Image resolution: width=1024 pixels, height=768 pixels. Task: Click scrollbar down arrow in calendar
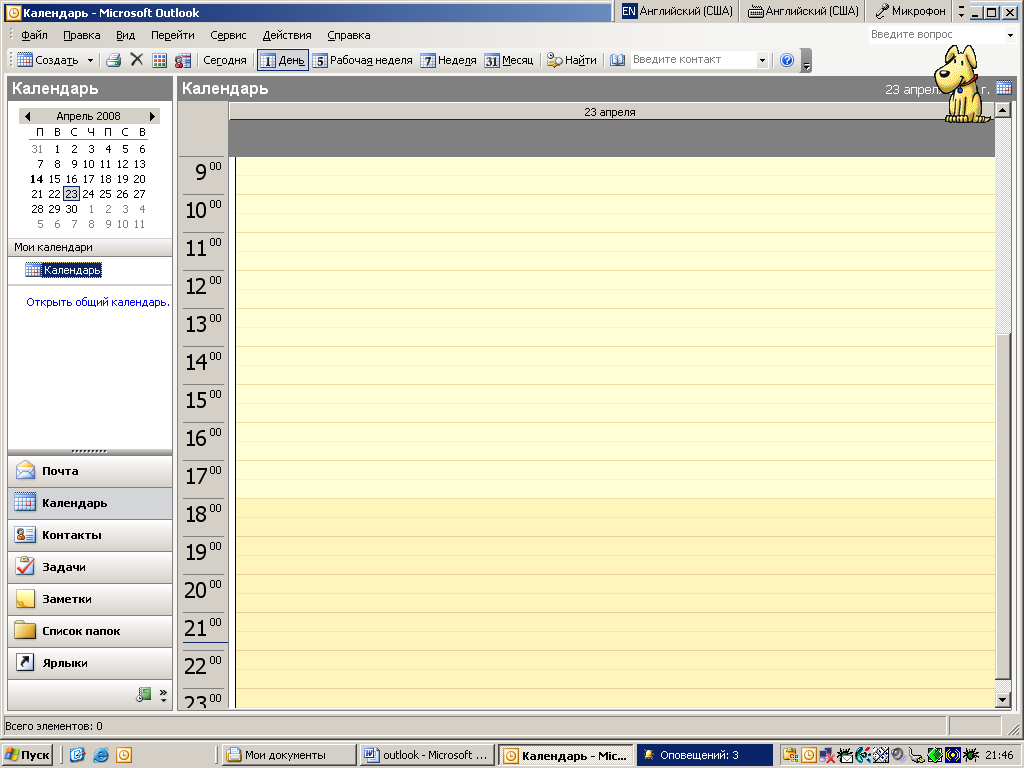[x=1002, y=700]
